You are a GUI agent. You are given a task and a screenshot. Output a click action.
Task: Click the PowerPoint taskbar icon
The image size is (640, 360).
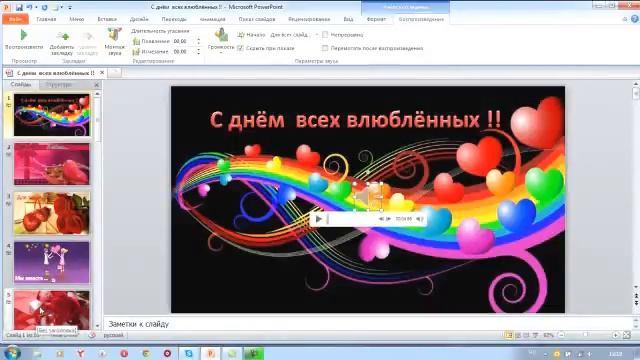point(211,353)
